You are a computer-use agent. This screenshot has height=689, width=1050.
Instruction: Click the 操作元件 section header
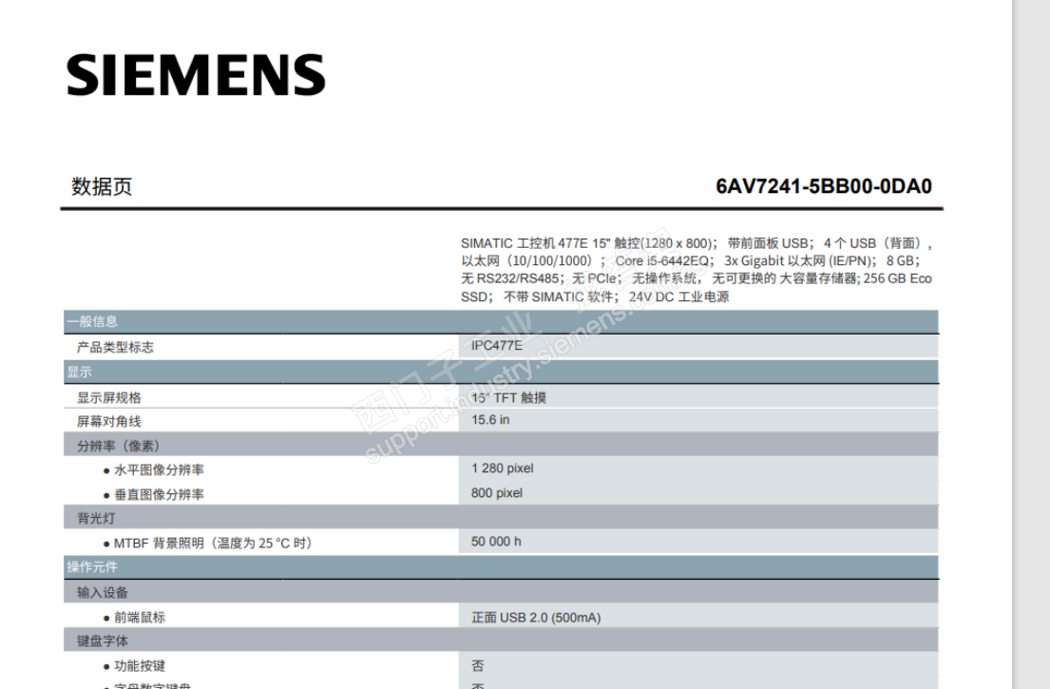501,567
